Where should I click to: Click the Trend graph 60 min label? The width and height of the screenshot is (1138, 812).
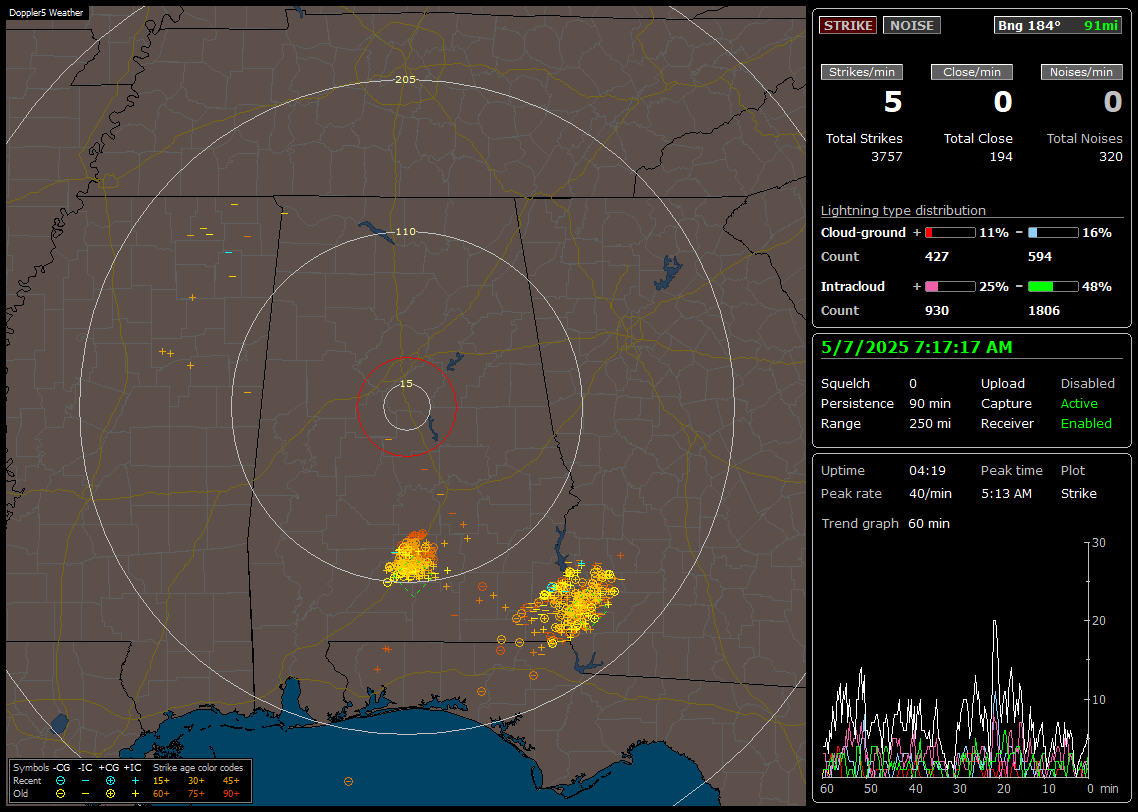coord(885,524)
